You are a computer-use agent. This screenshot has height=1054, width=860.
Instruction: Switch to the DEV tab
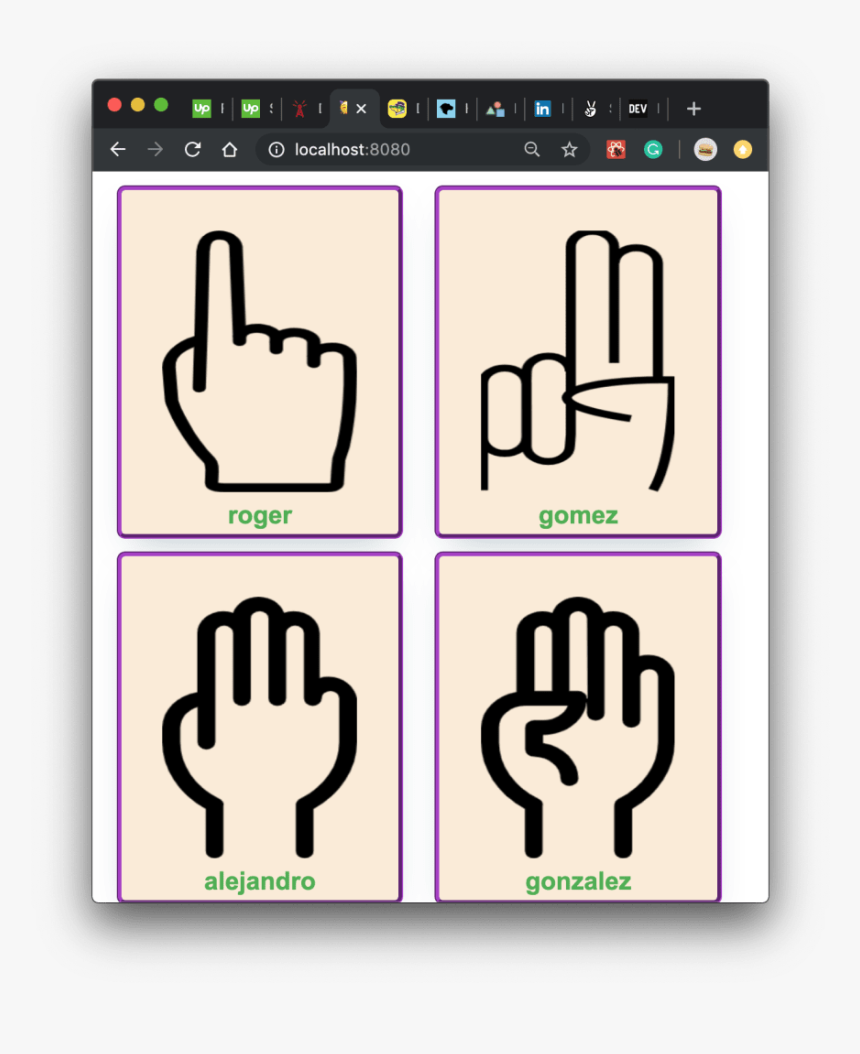click(637, 109)
